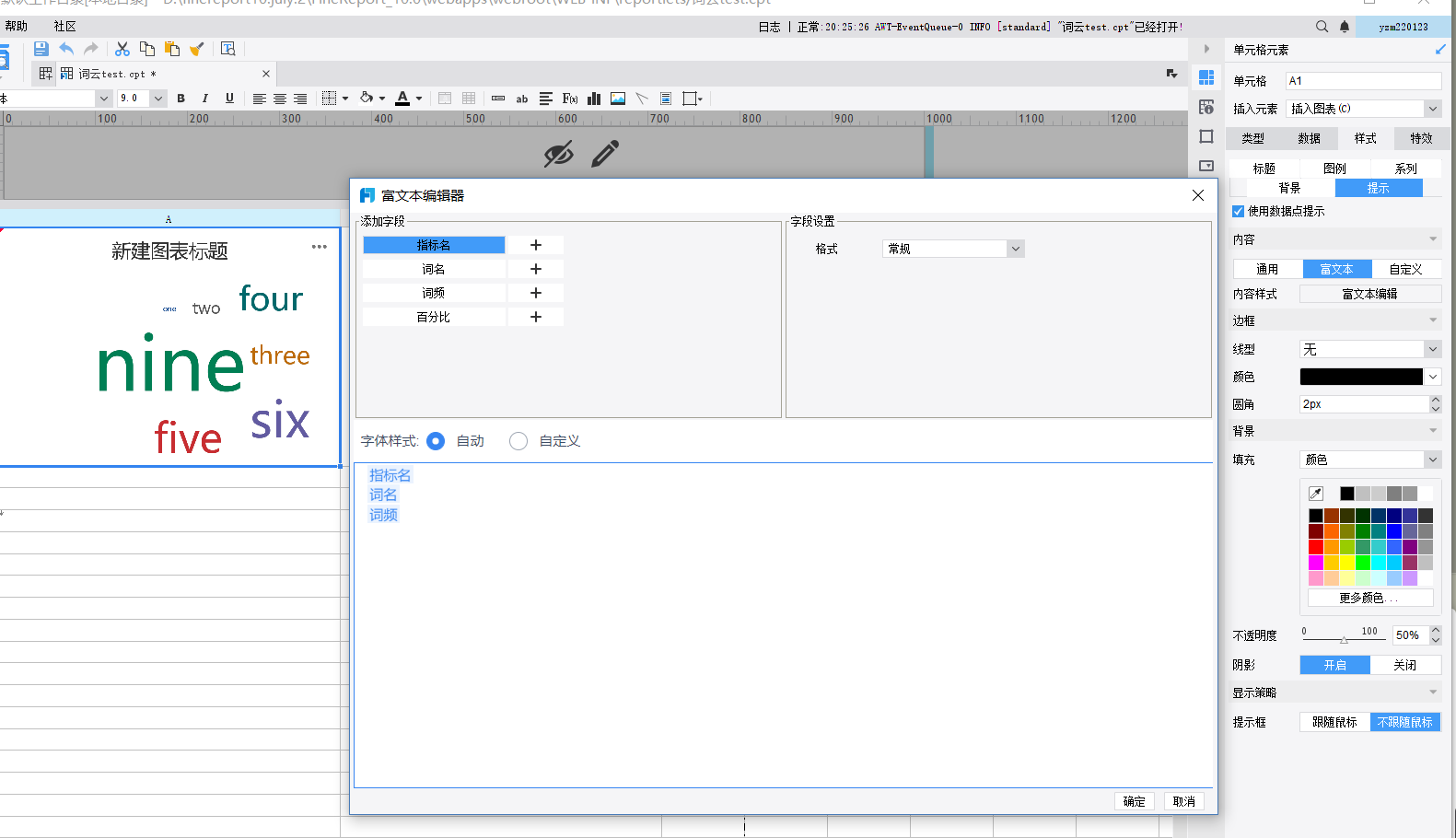Click the Cut scissors icon
This screenshot has width=1456, height=838.
[122, 49]
